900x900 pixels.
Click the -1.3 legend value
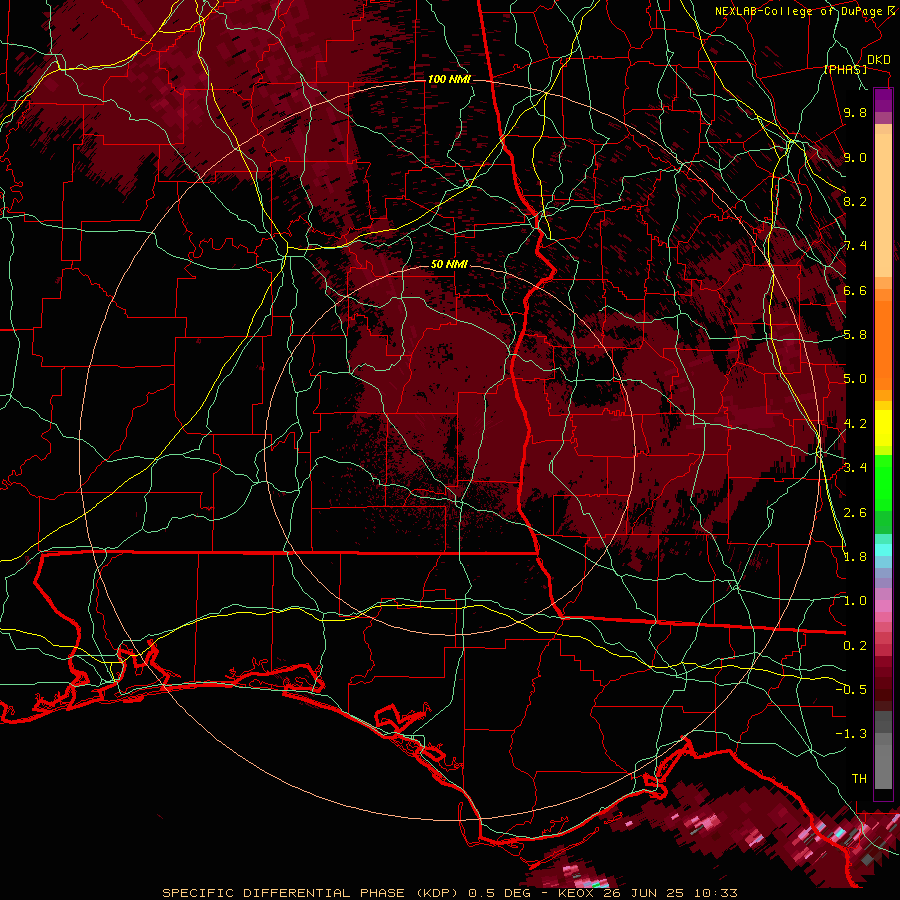(x=851, y=735)
